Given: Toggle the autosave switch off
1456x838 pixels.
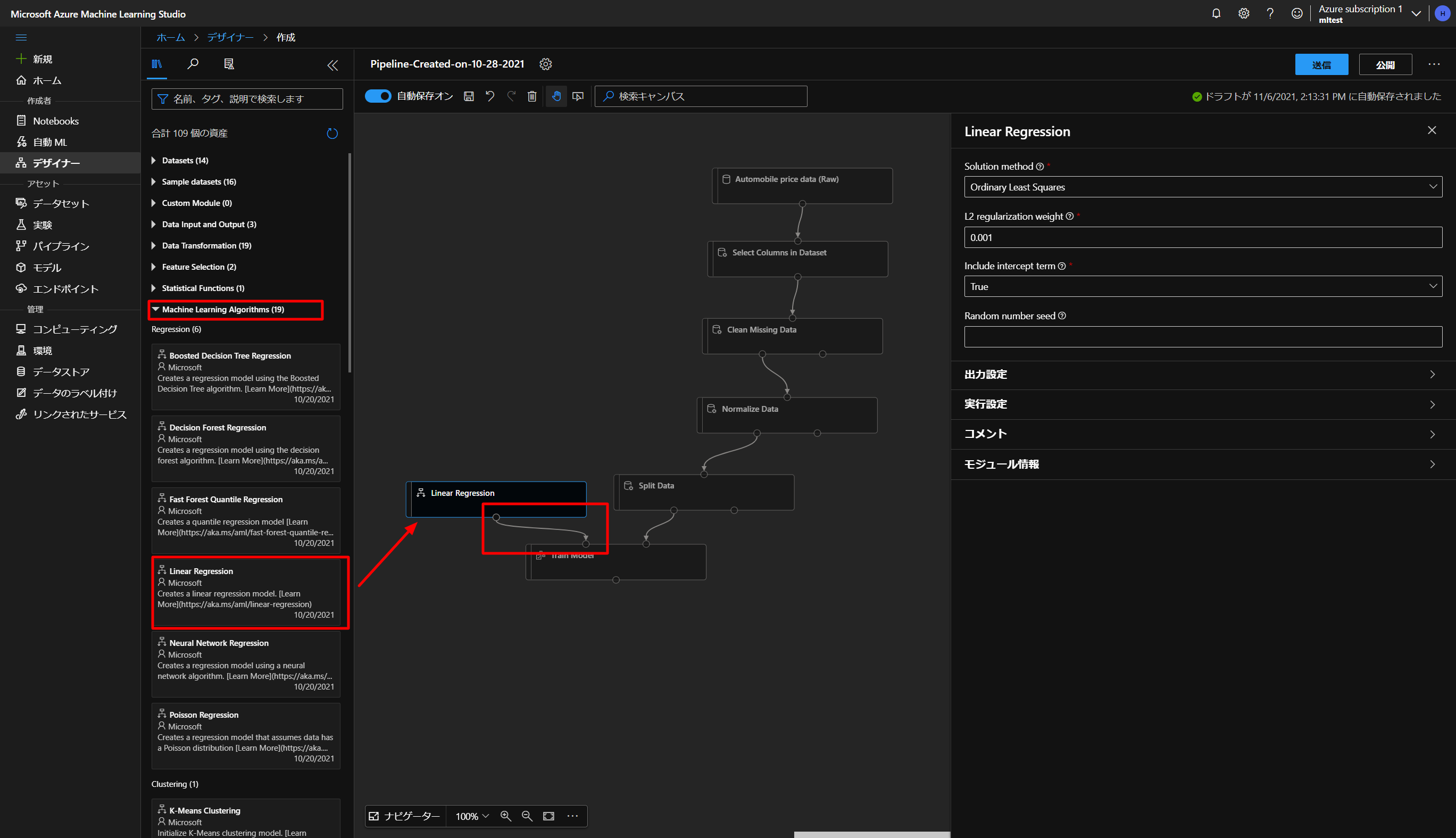Looking at the screenshot, I should tap(378, 96).
